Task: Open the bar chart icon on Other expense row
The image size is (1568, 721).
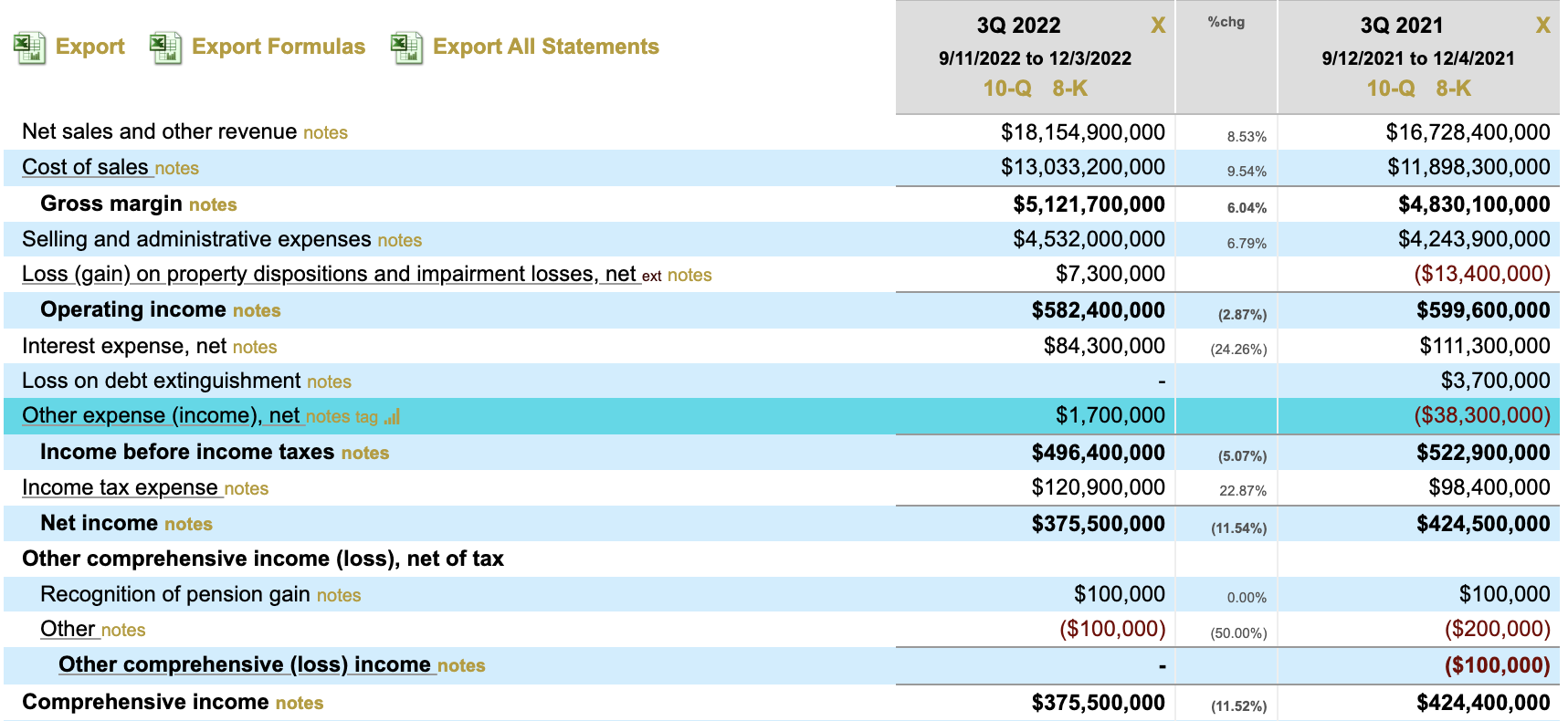Action: pos(392,417)
